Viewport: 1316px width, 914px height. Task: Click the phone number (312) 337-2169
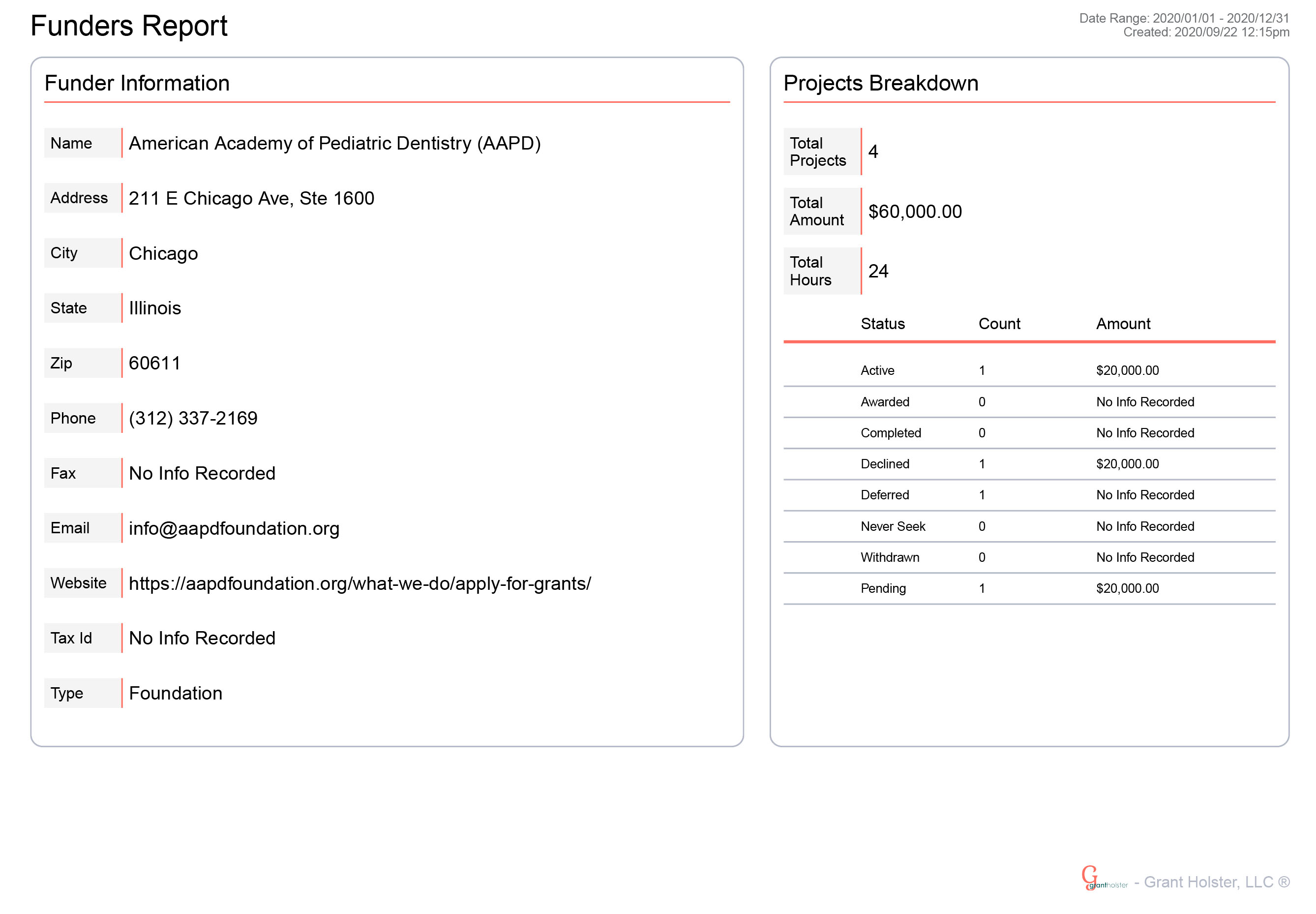point(193,418)
